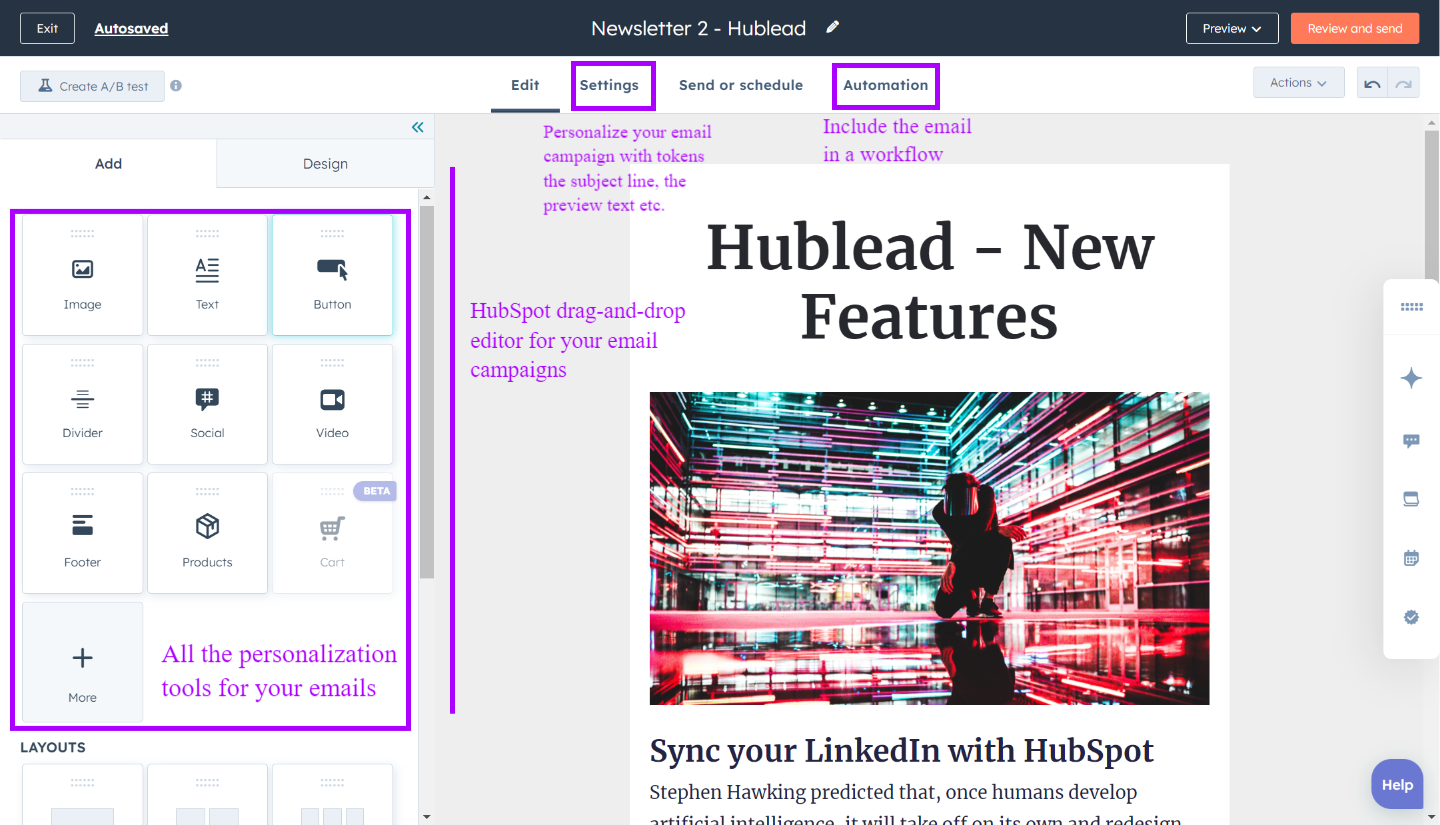Click the canvas scrollbar up arrow
Screen dimensions: 1440x825
pyautogui.click(x=1430, y=122)
